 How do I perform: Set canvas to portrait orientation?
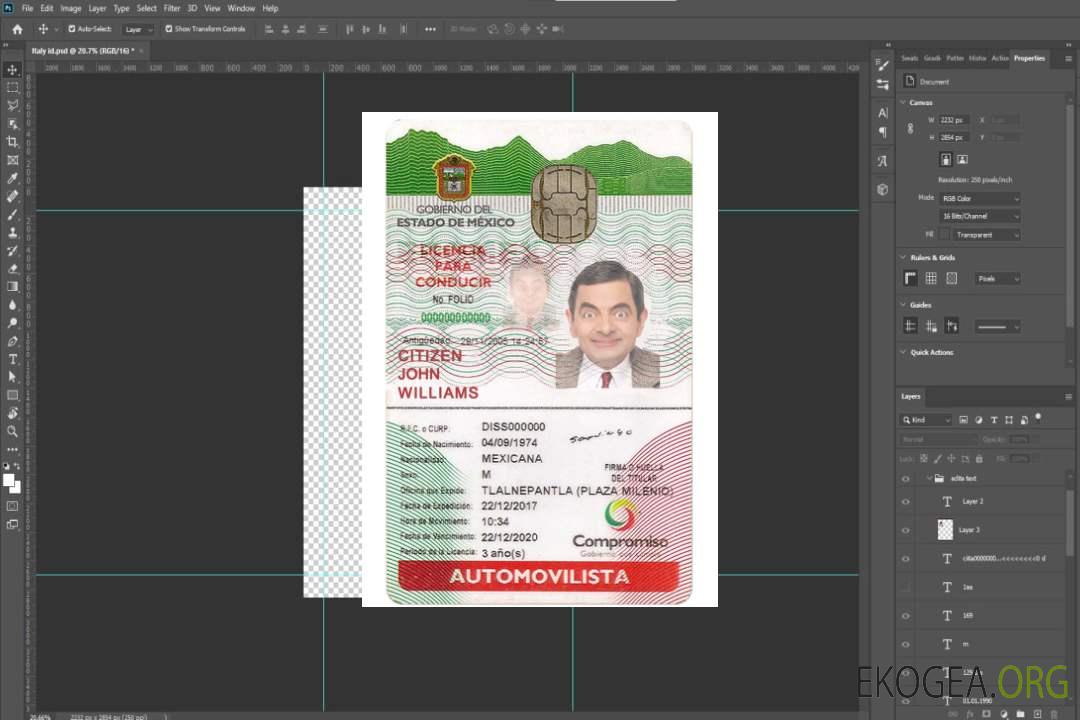click(x=946, y=160)
